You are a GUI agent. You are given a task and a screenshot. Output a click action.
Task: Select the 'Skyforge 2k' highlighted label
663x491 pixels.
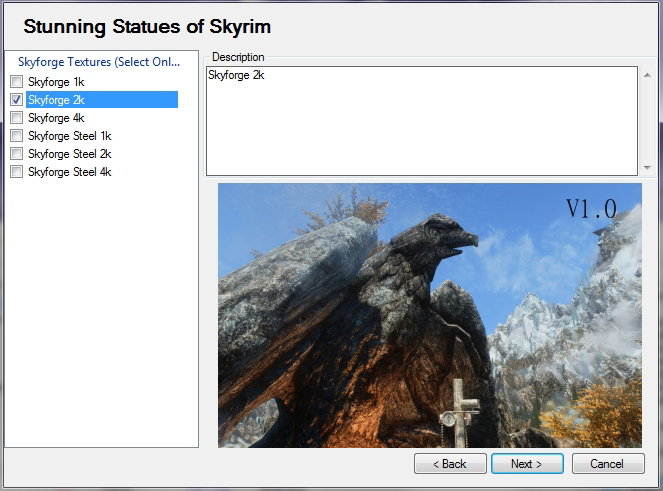pyautogui.click(x=102, y=99)
